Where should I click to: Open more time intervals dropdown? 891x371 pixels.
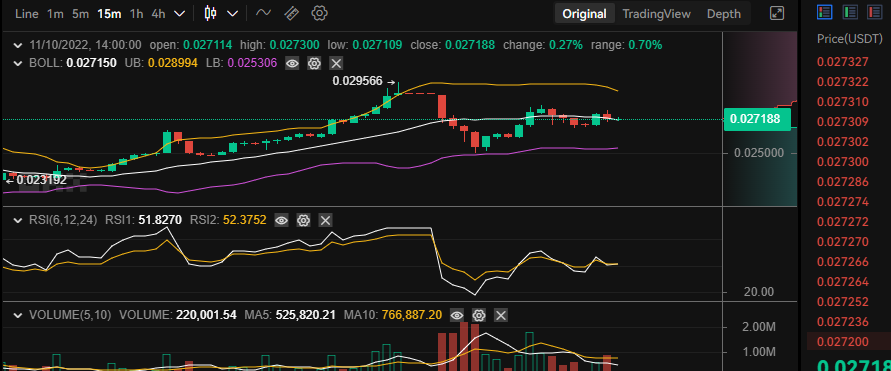pos(180,13)
